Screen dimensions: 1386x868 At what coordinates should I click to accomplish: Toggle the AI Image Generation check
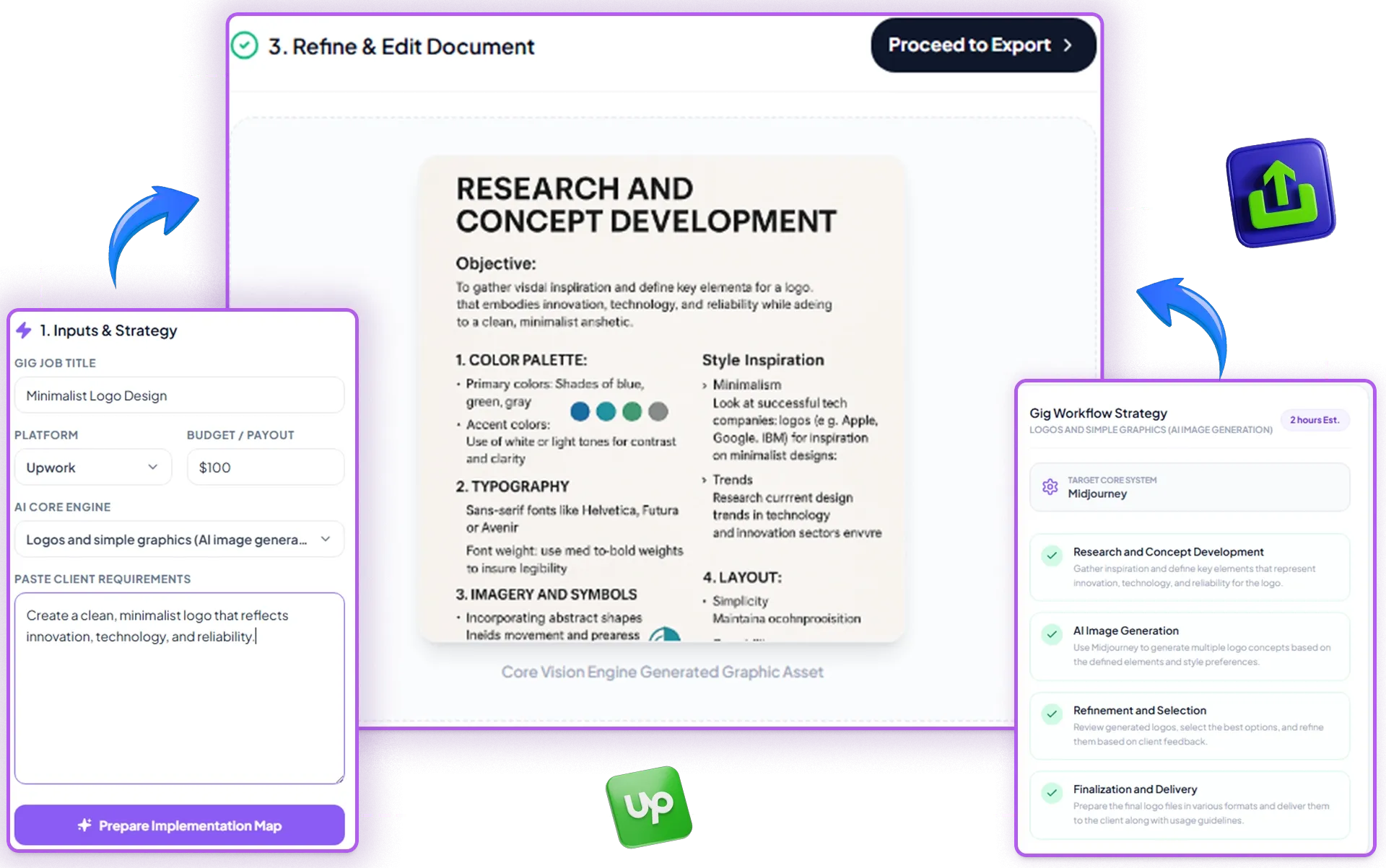pos(1052,635)
